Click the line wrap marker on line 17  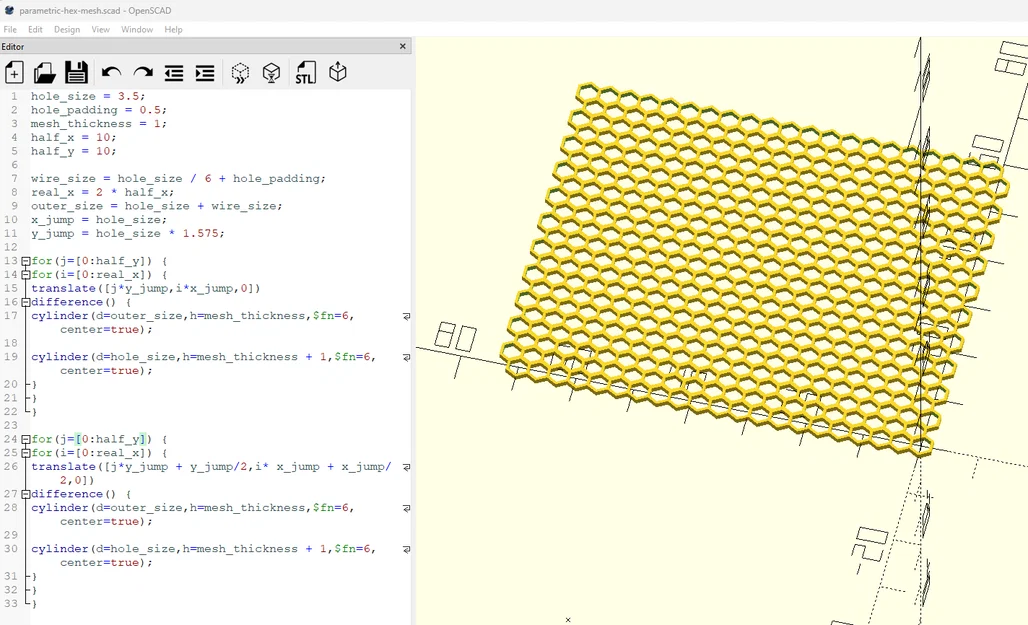tap(406, 317)
